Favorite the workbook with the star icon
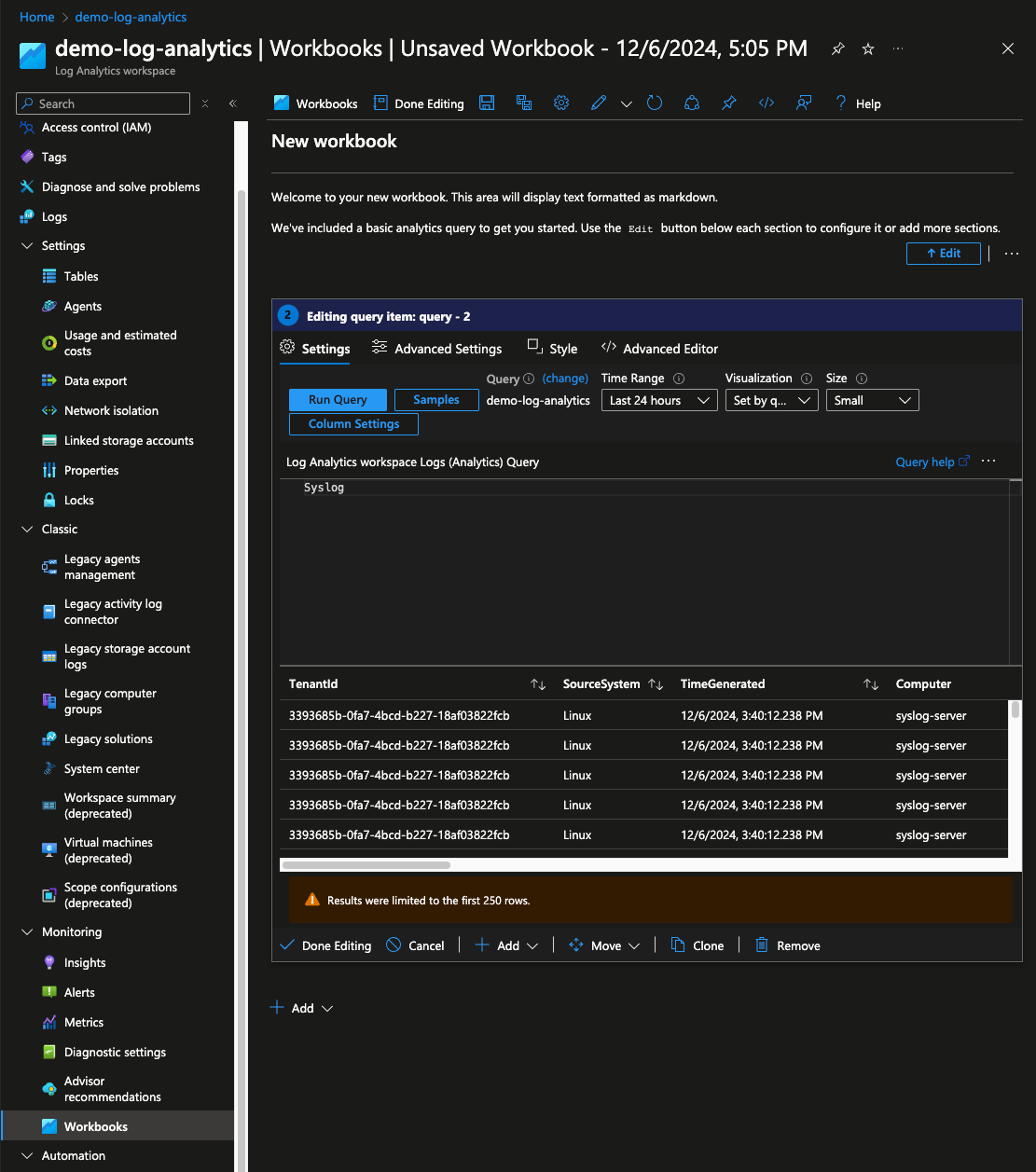The image size is (1036, 1172). pos(868,49)
